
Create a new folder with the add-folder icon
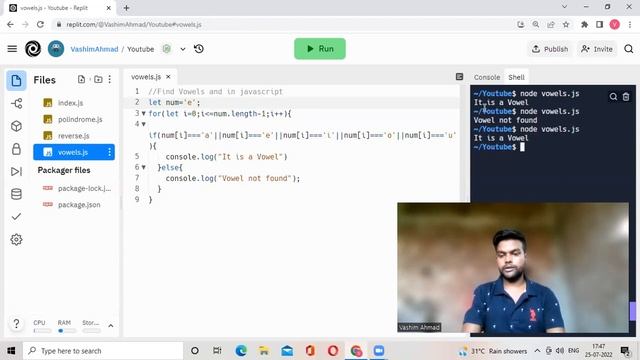tap(98, 79)
